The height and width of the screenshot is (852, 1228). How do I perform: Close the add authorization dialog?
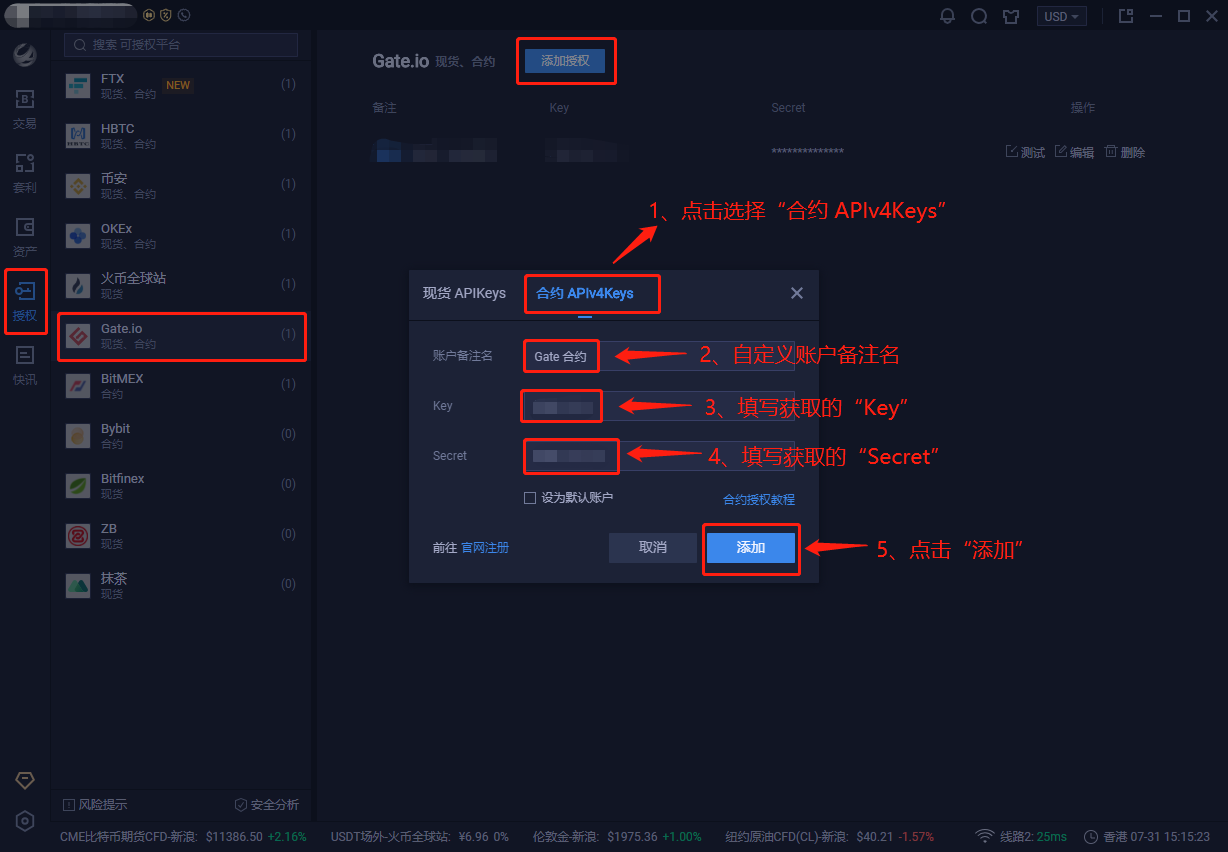(x=797, y=293)
